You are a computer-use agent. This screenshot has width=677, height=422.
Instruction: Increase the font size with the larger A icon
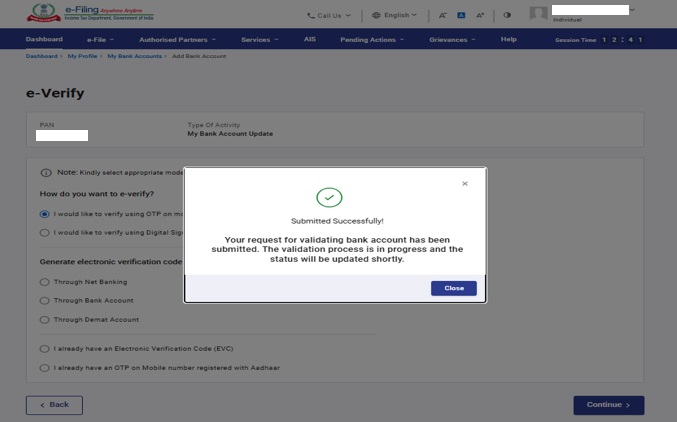click(479, 15)
